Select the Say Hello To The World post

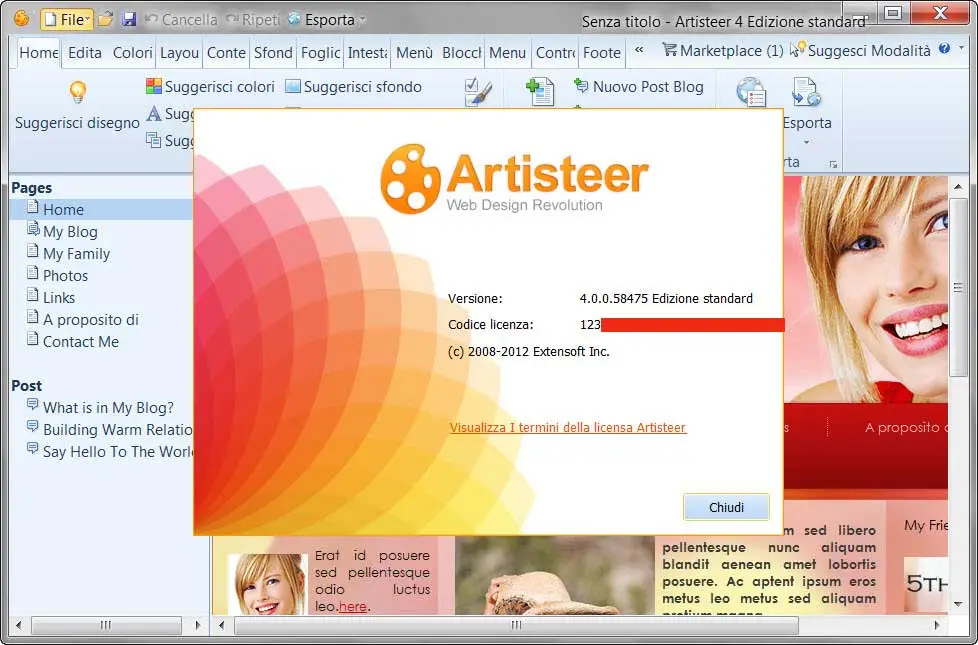pyautogui.click(x=110, y=451)
